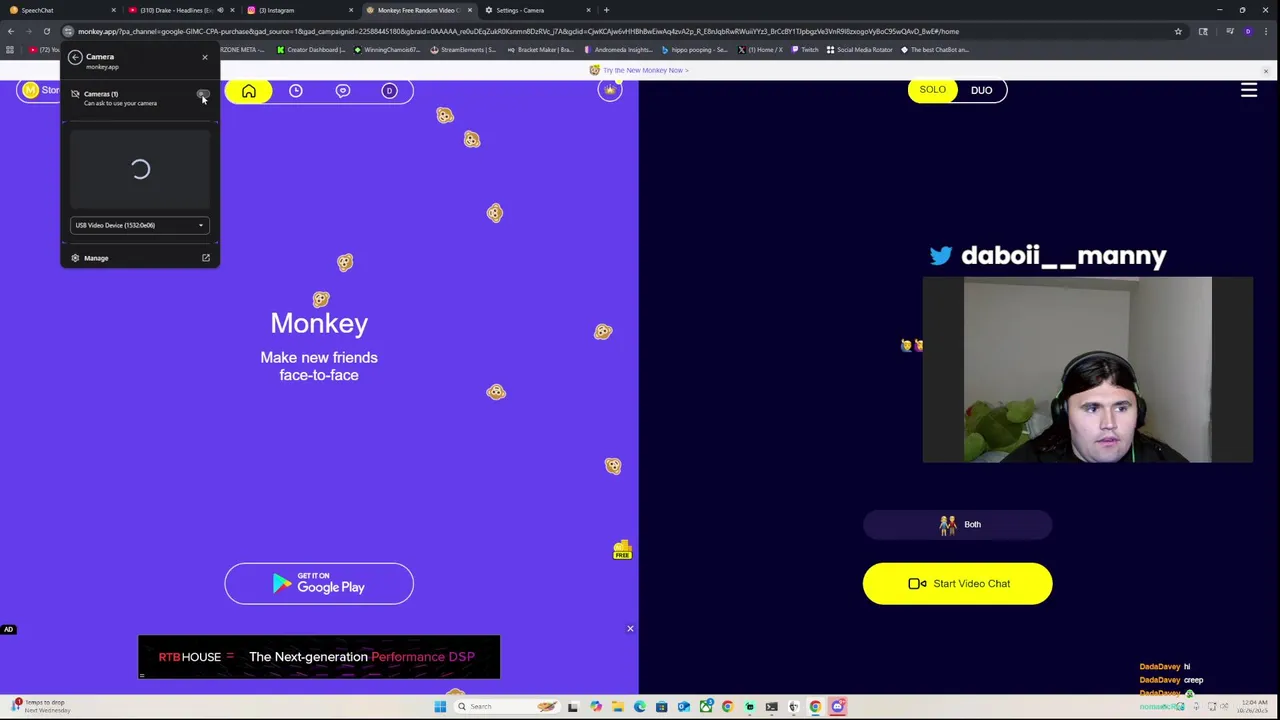Open the Windows Start menu

[440, 707]
